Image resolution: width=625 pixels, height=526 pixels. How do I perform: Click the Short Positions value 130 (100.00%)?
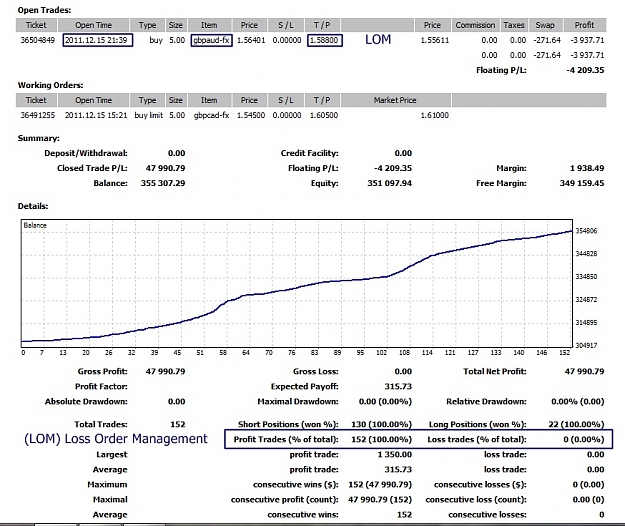(381, 424)
